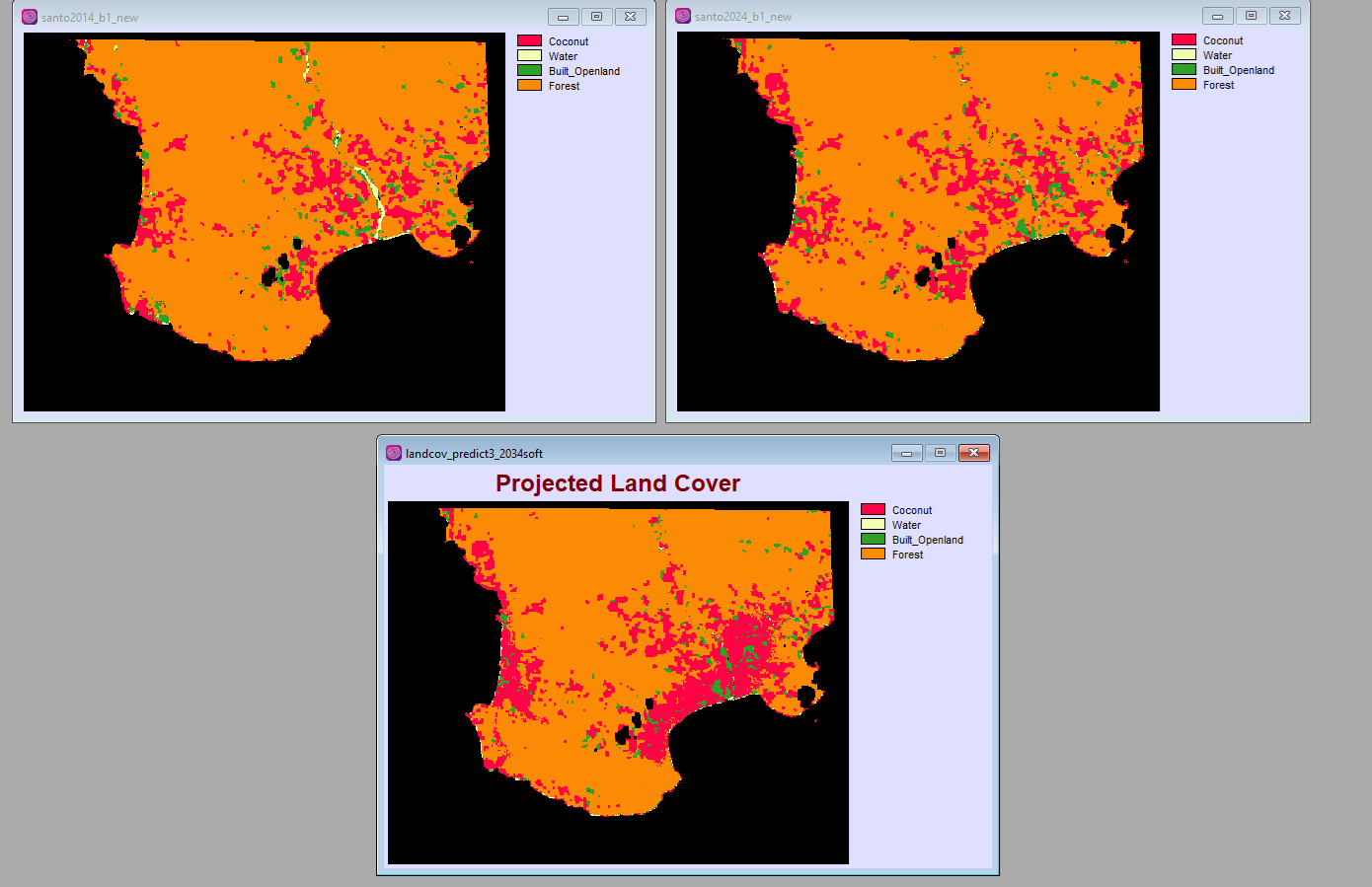Maximize the santo2014_b1_new window
The width and height of the screenshot is (1372, 887).
pyautogui.click(x=596, y=17)
